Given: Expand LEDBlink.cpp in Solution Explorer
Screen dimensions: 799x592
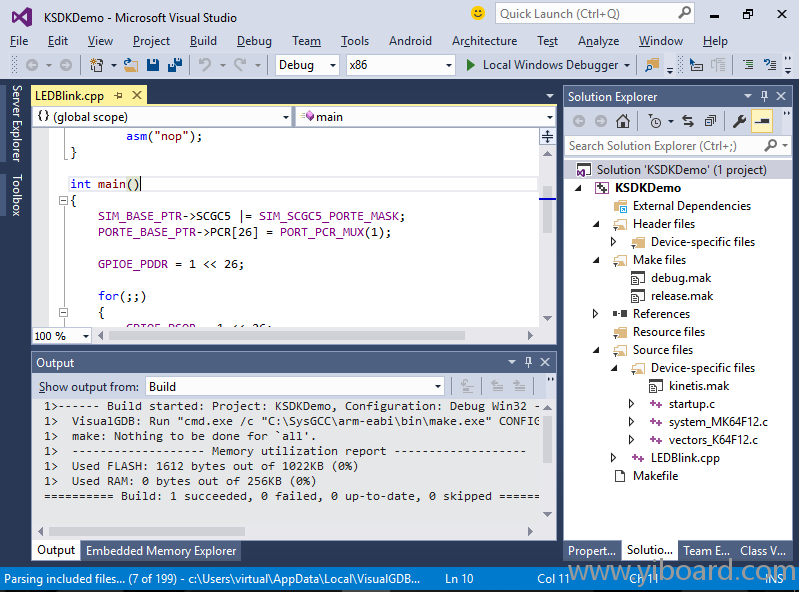Looking at the screenshot, I should [614, 458].
